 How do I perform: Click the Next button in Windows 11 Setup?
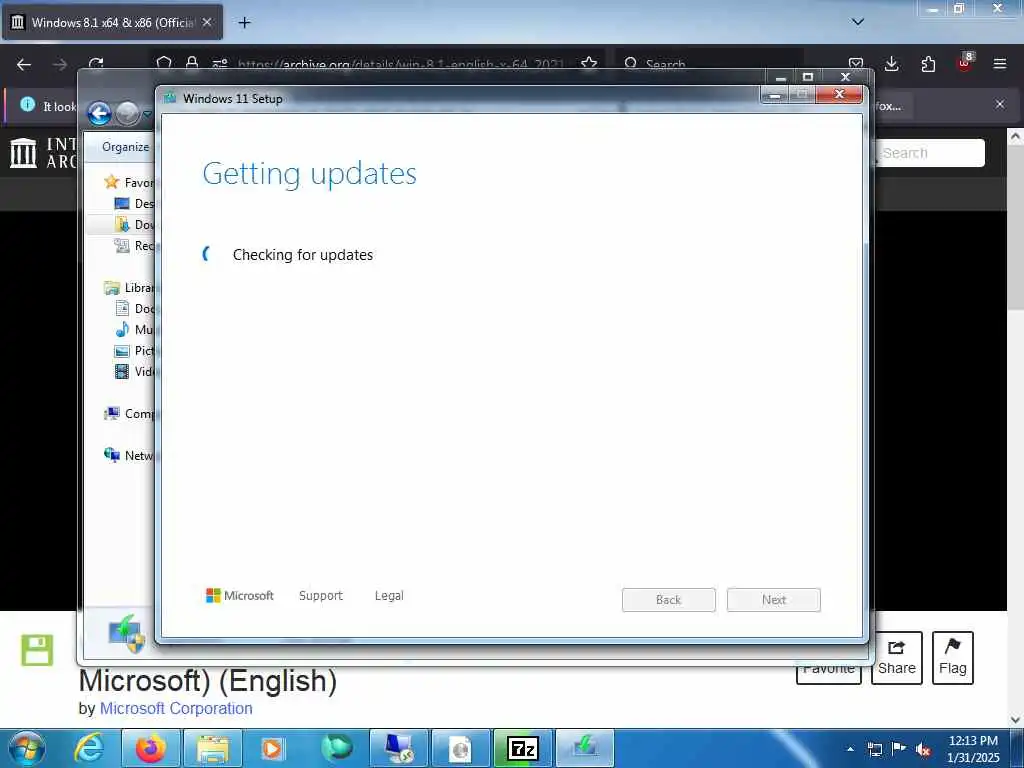[774, 600]
